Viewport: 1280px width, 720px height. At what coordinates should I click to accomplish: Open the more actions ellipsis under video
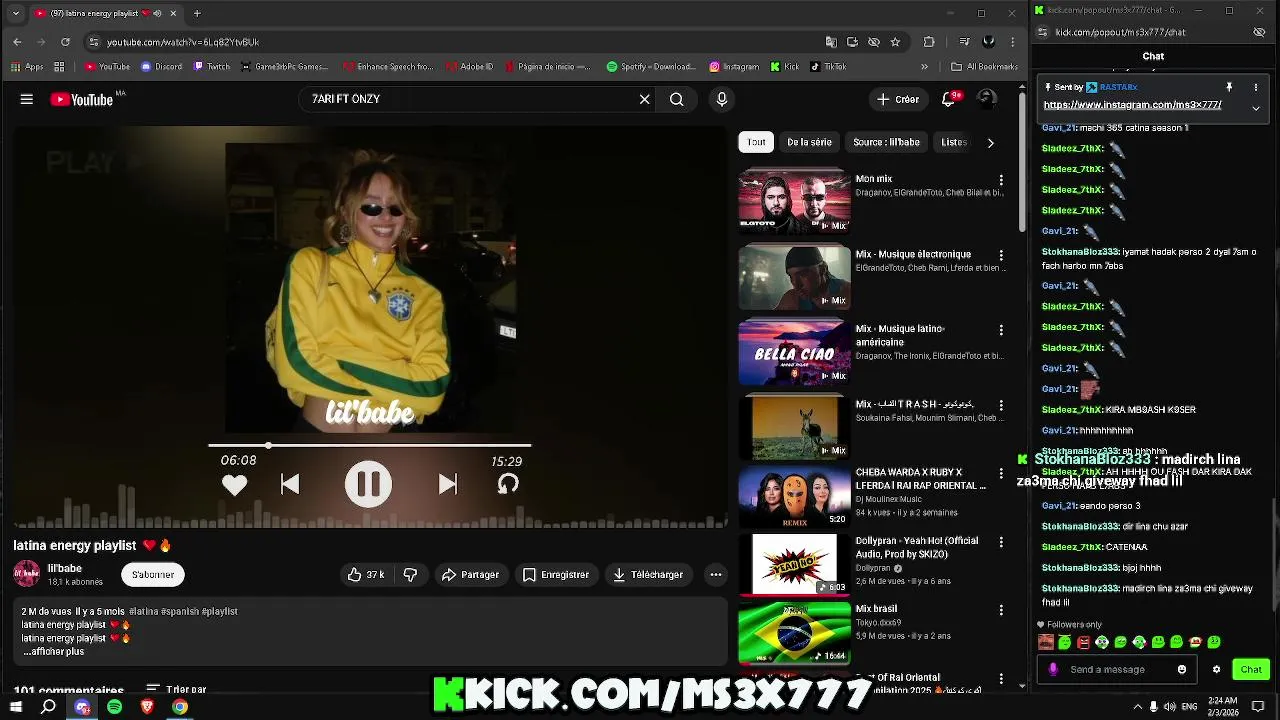point(715,574)
